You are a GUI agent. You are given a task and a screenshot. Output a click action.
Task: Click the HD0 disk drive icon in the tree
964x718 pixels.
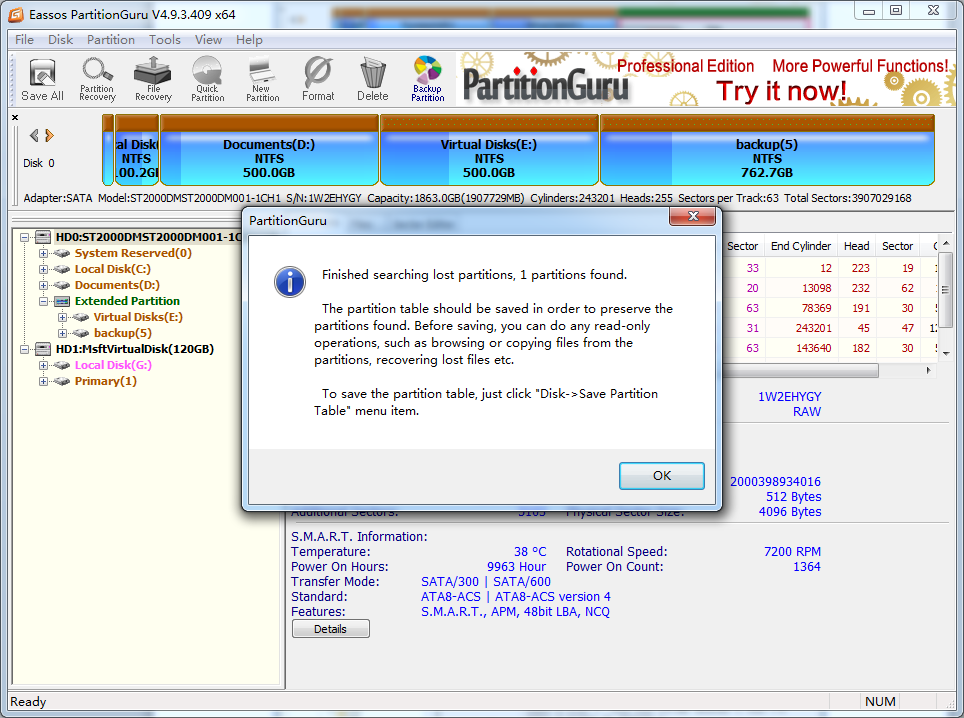pyautogui.click(x=42, y=237)
